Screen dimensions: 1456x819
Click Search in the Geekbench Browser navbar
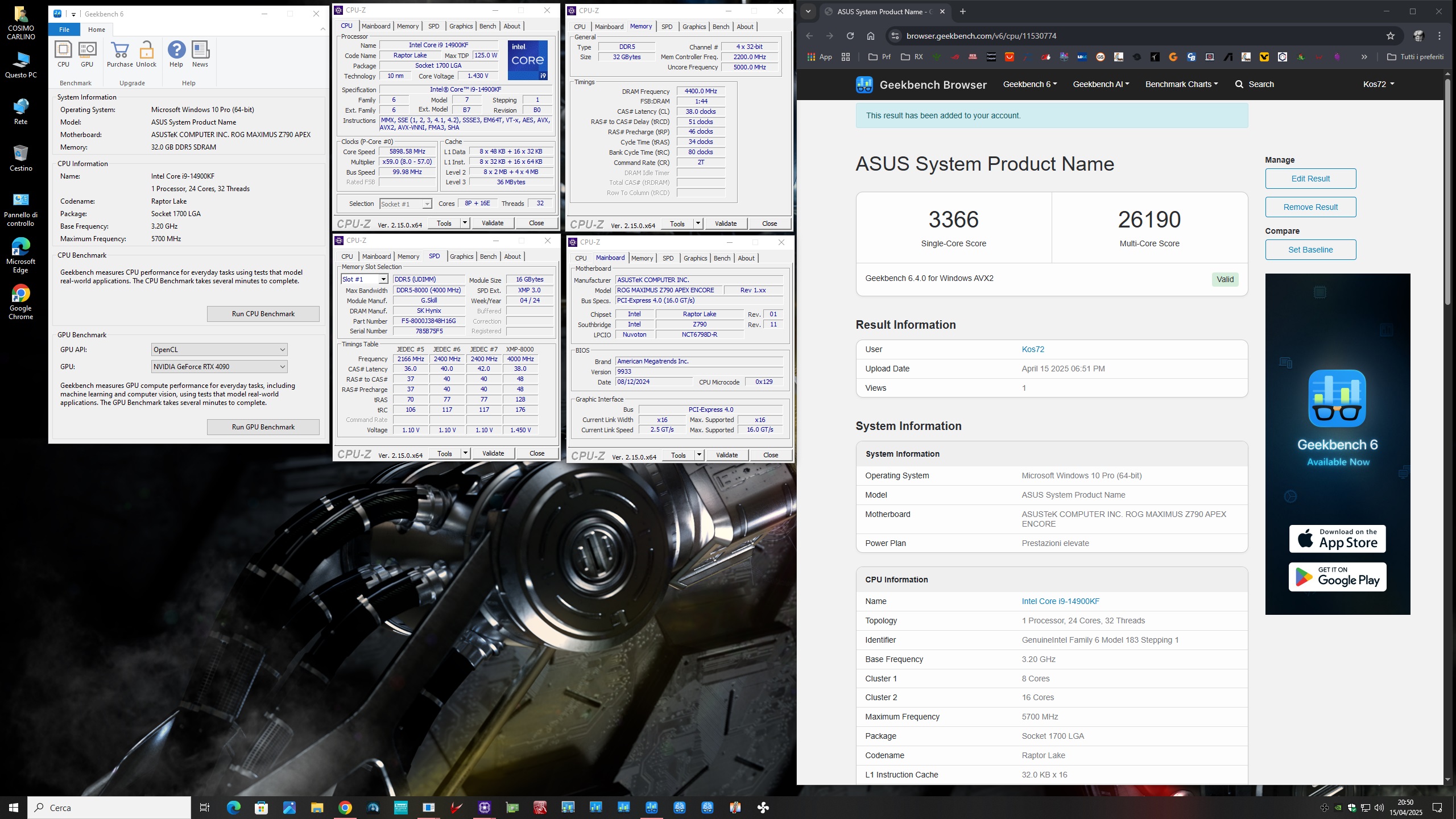point(1255,84)
